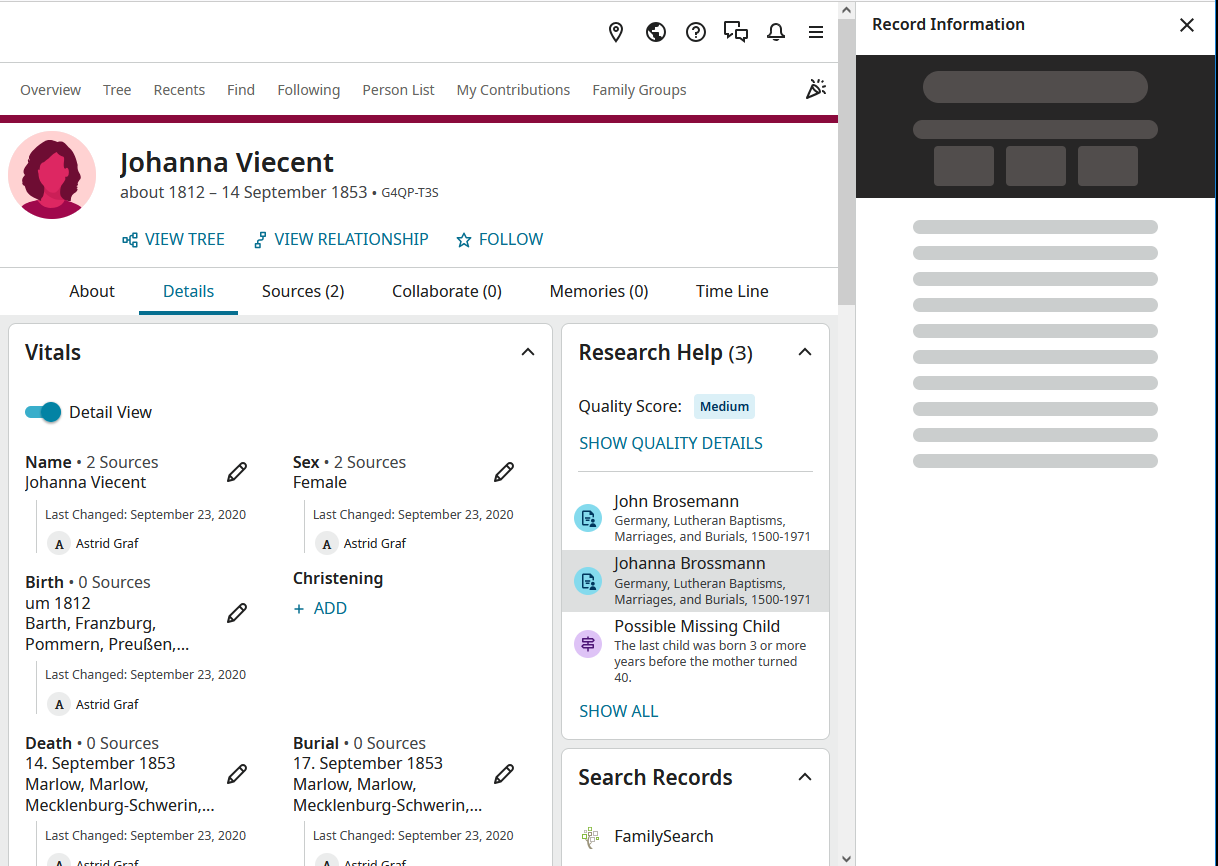1218x866 pixels.
Task: Collapse the Vitals section
Action: pos(528,352)
